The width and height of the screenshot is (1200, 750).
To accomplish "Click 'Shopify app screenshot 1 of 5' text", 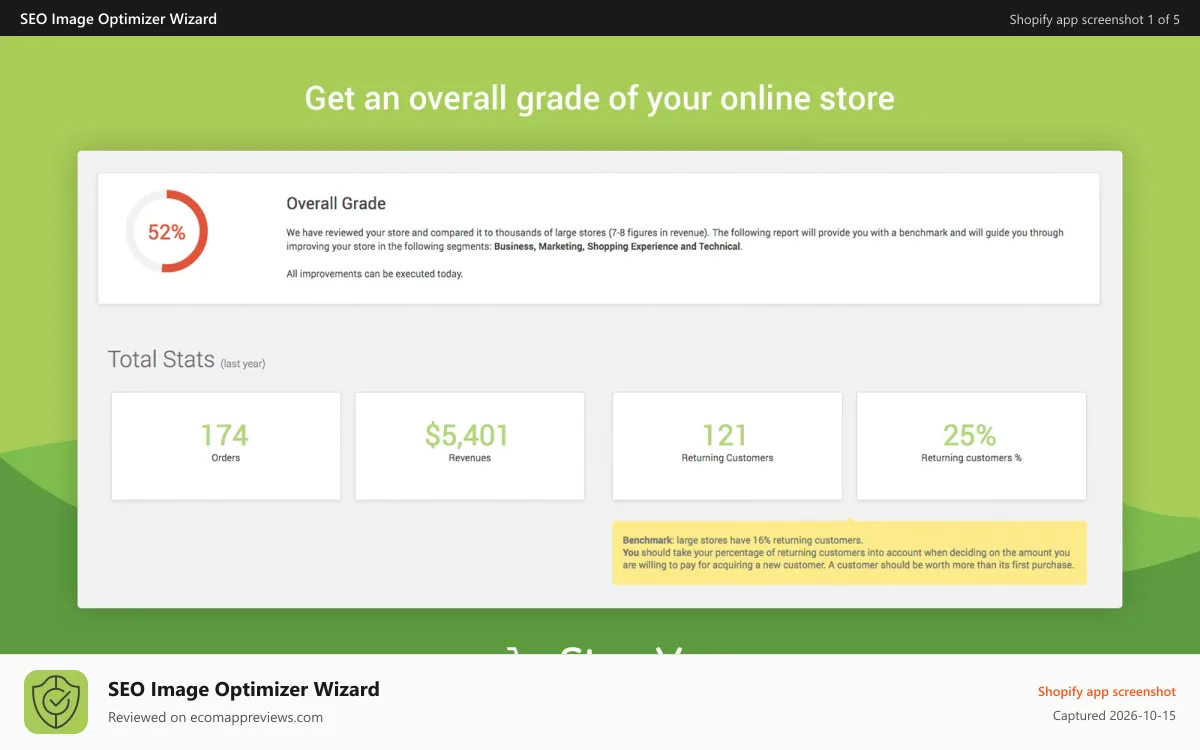I will [x=1095, y=19].
